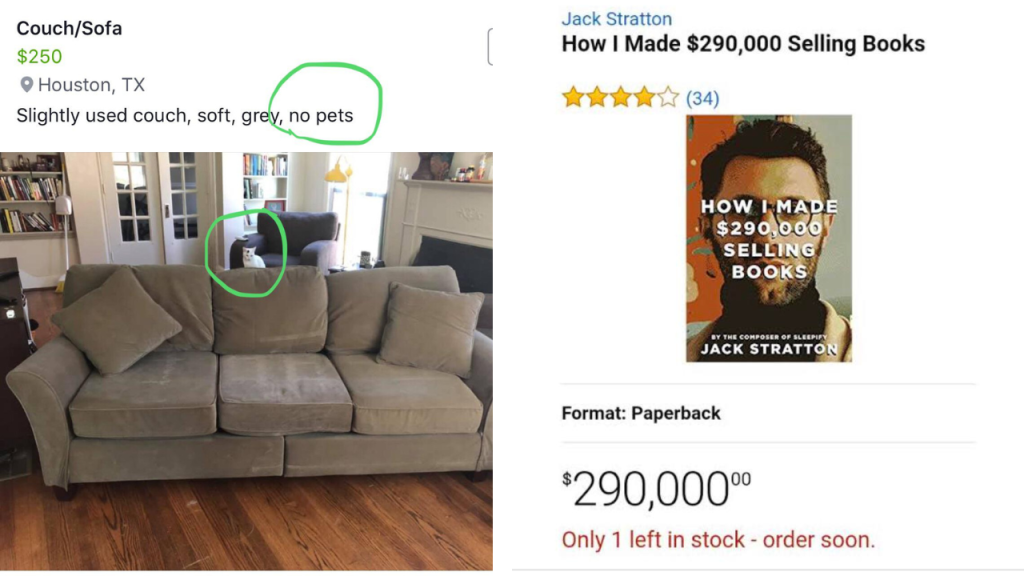The height and width of the screenshot is (576, 1024).
Task: Click the "Jack Stratton" name on the book cover
Action: pos(768,349)
